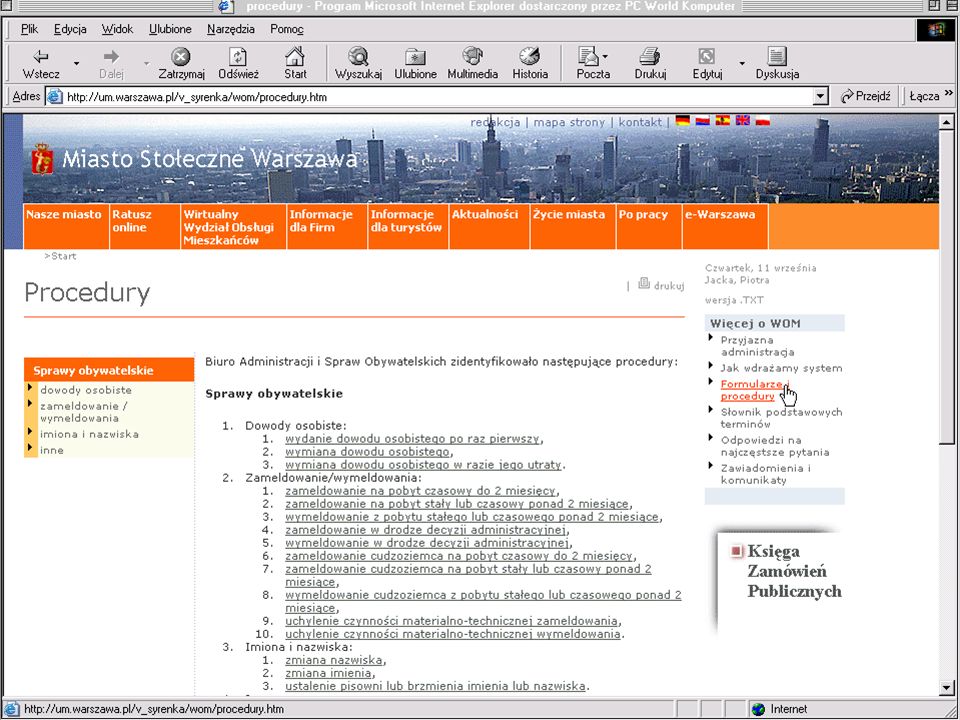Click the mapa strony link
The width and height of the screenshot is (960, 720).
[569, 122]
